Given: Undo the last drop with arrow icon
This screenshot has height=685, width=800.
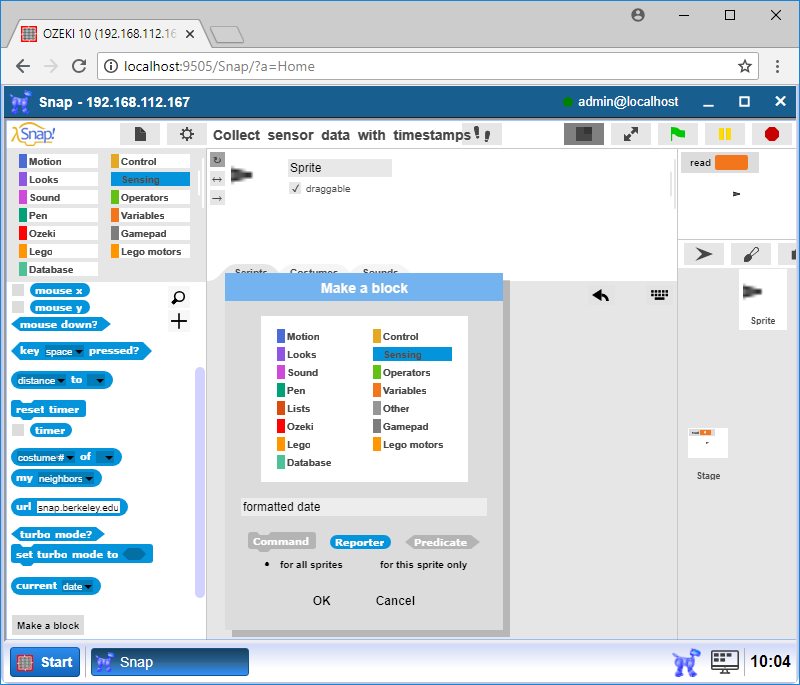Looking at the screenshot, I should pyautogui.click(x=601, y=295).
